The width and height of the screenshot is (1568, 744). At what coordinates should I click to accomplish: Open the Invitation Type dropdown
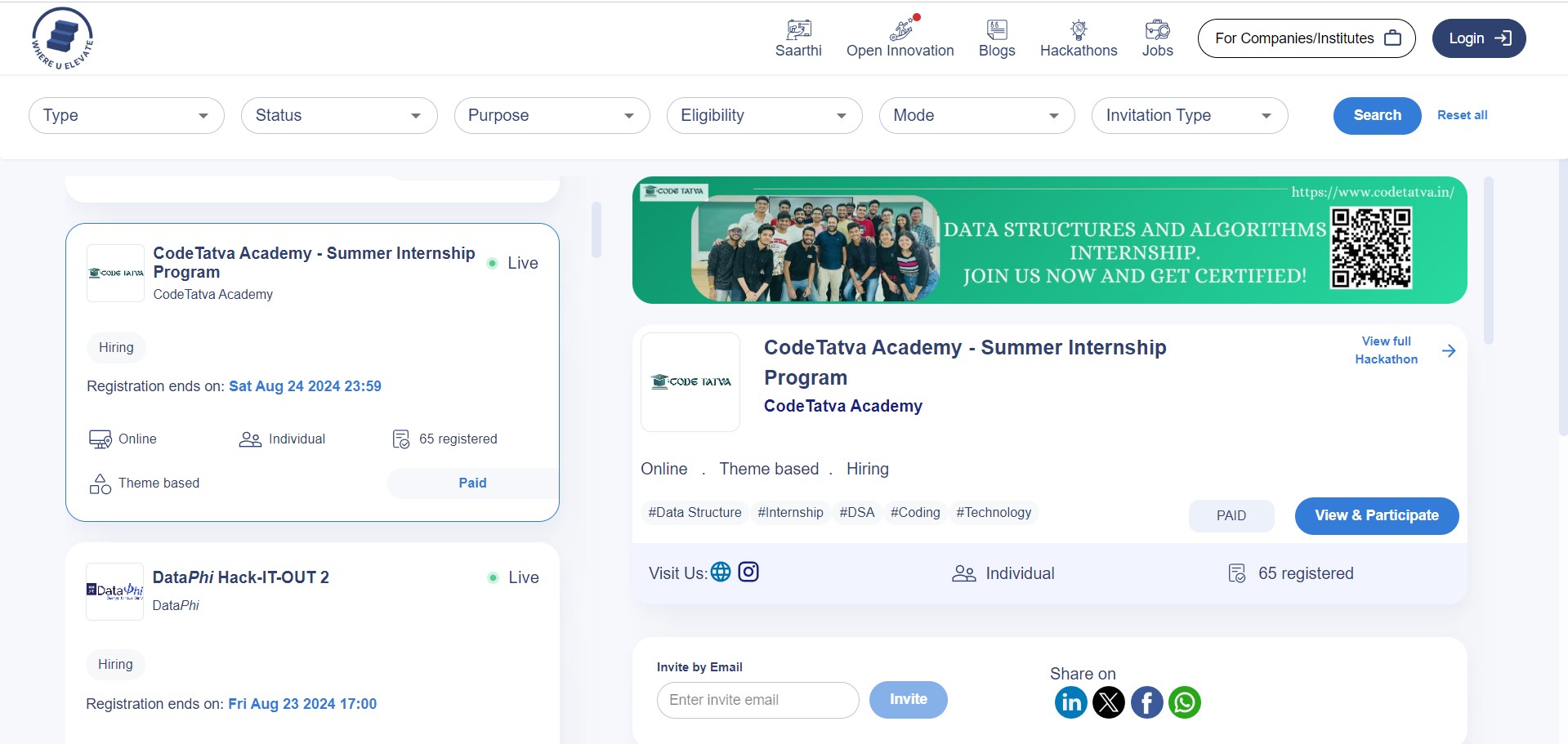1189,115
